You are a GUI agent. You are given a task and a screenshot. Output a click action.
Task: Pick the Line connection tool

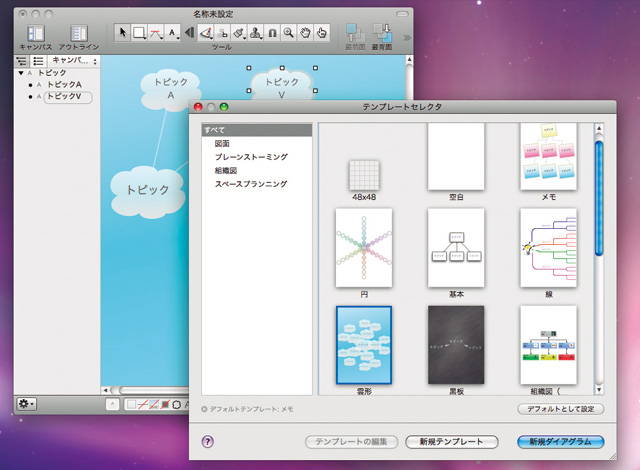[x=156, y=33]
